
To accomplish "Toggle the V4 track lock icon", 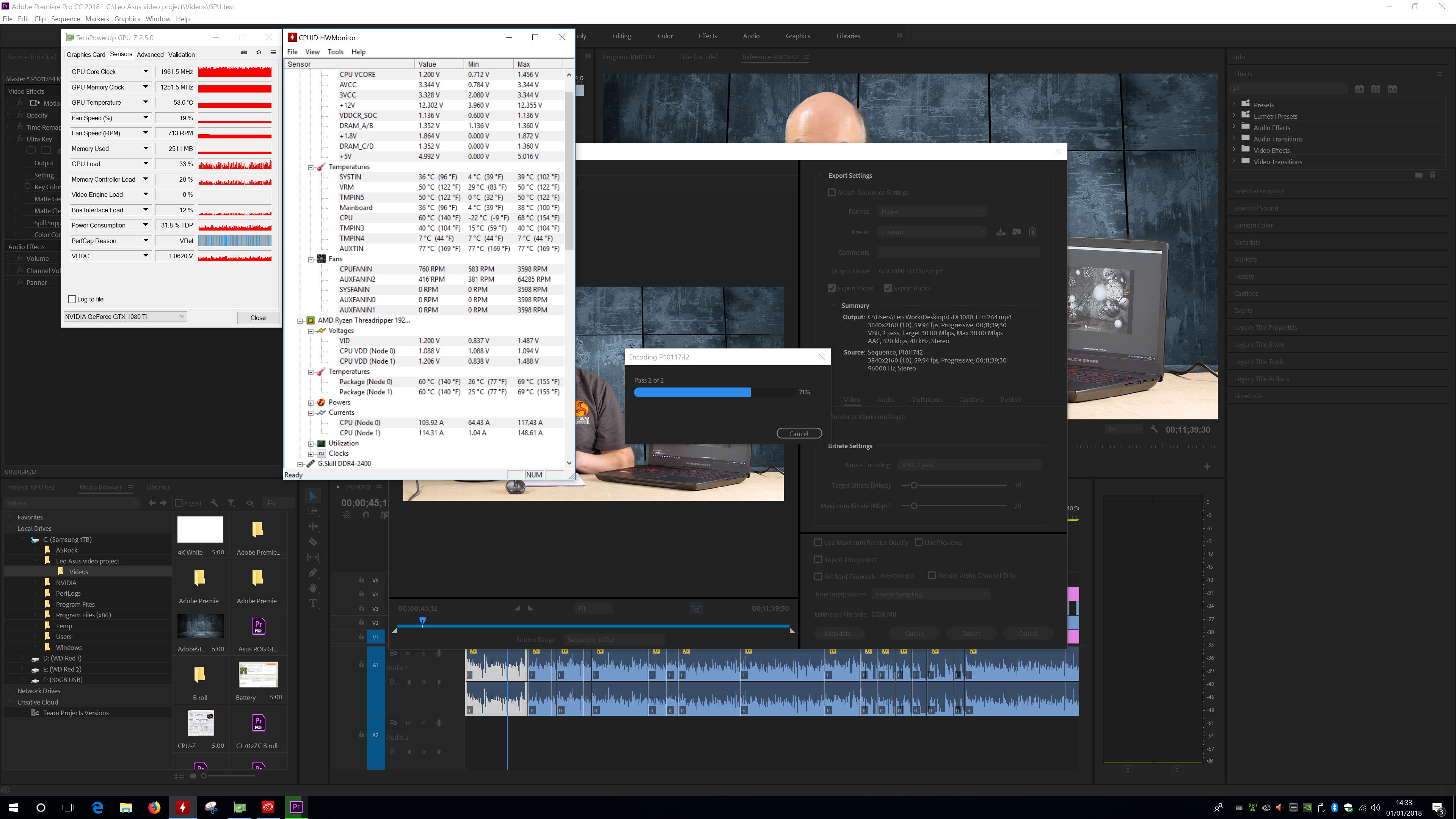I will 361,594.
